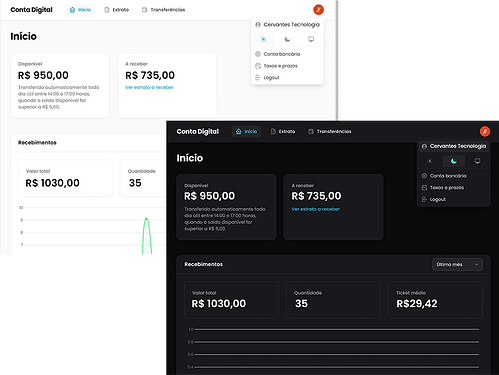The image size is (499, 375).
Task: Open Transferências tab in light window
Action: [x=163, y=10]
